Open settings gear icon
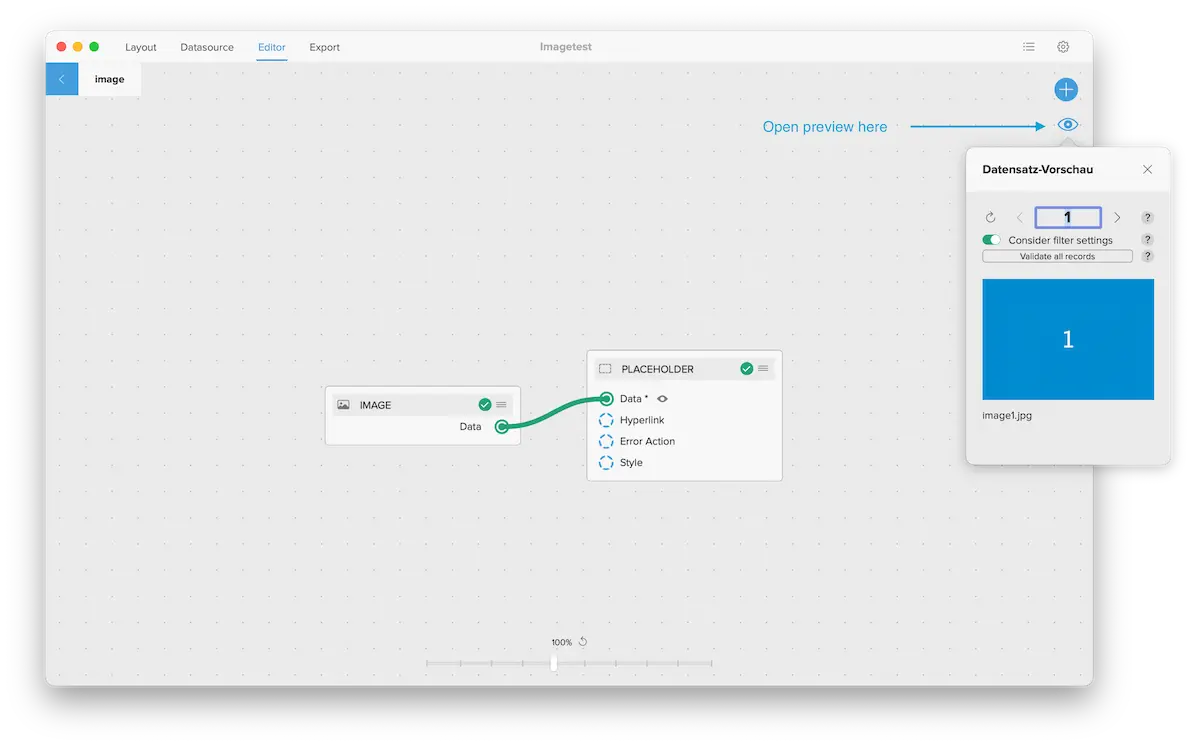This screenshot has width=1200, height=746. tap(1063, 47)
